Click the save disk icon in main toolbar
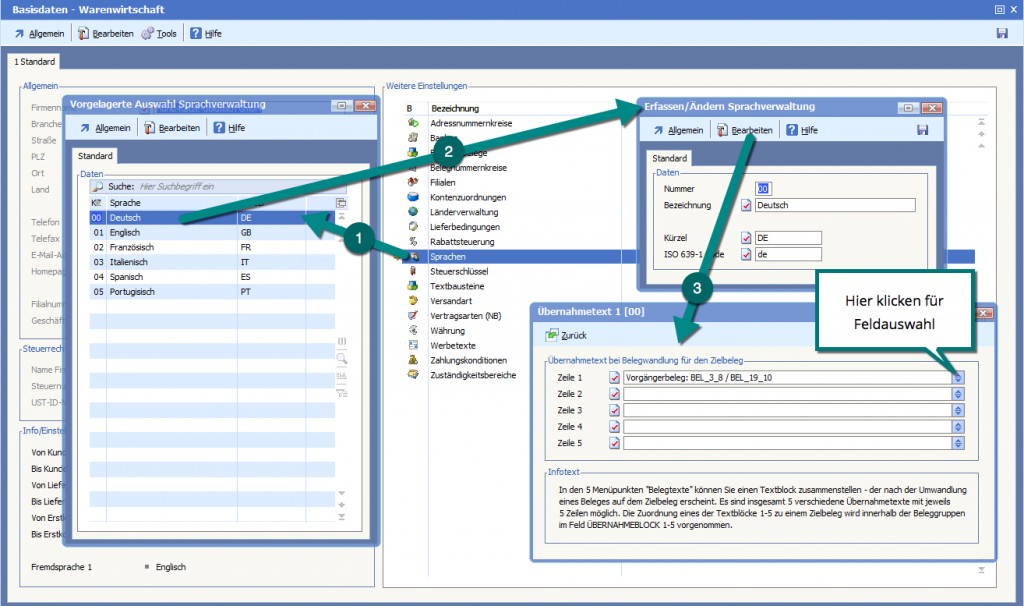The height and width of the screenshot is (606, 1024). click(x=1002, y=33)
